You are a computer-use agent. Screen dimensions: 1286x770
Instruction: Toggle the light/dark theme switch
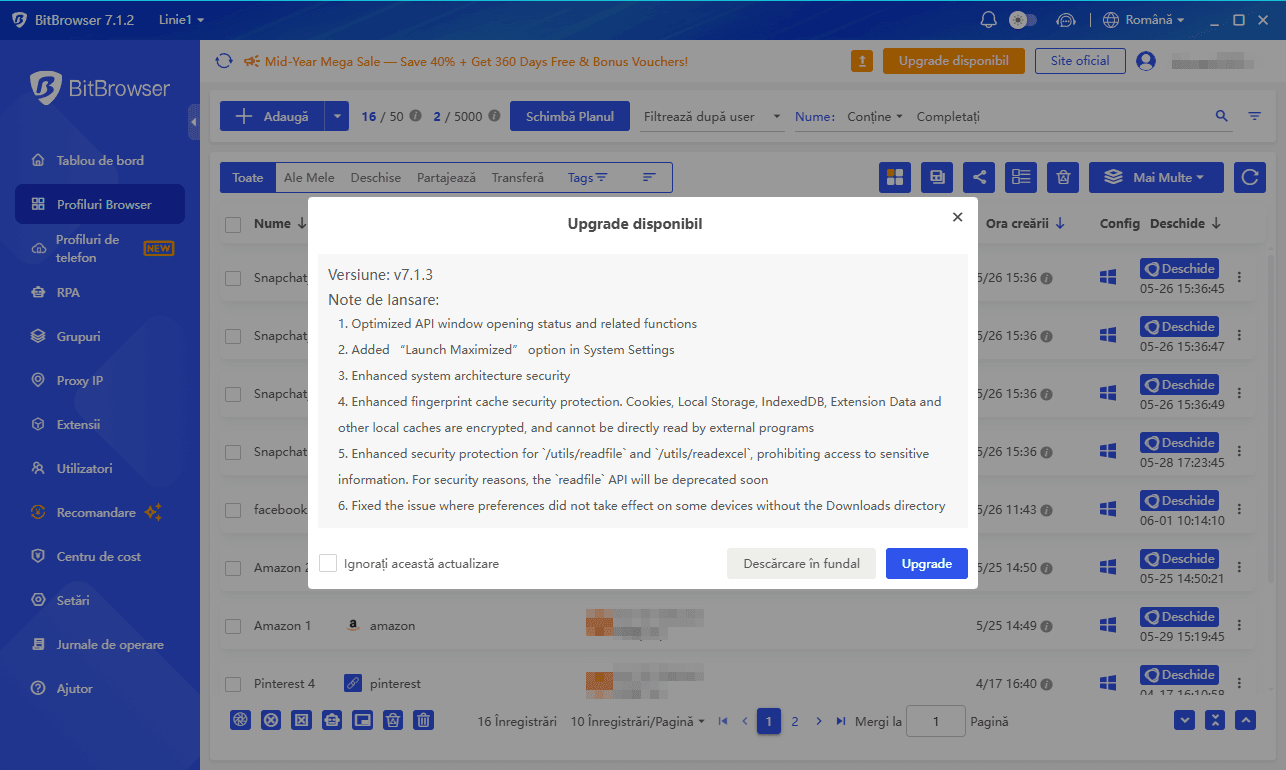[x=1023, y=20]
